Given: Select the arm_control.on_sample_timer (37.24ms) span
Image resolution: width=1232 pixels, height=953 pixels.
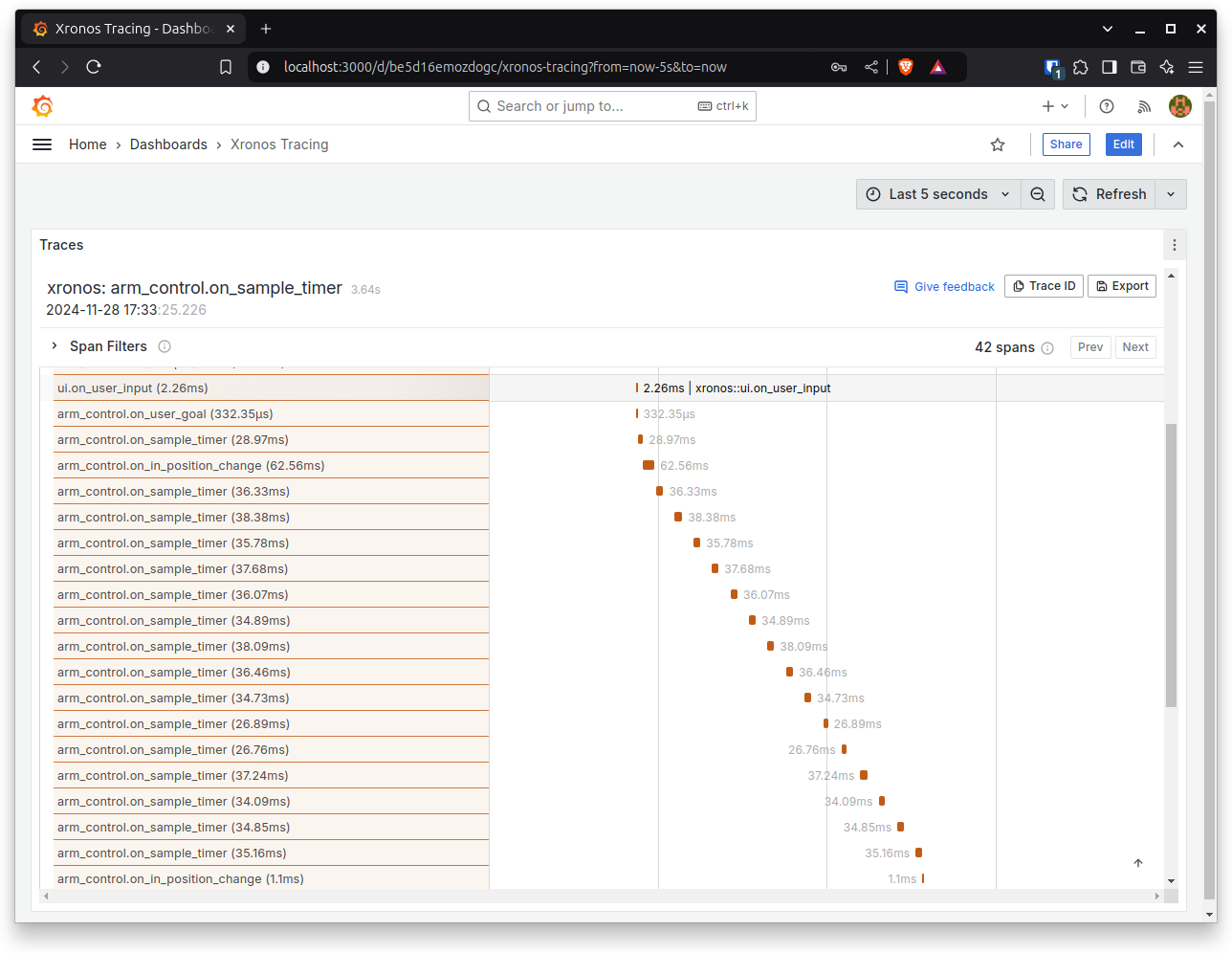Looking at the screenshot, I should 272,776.
